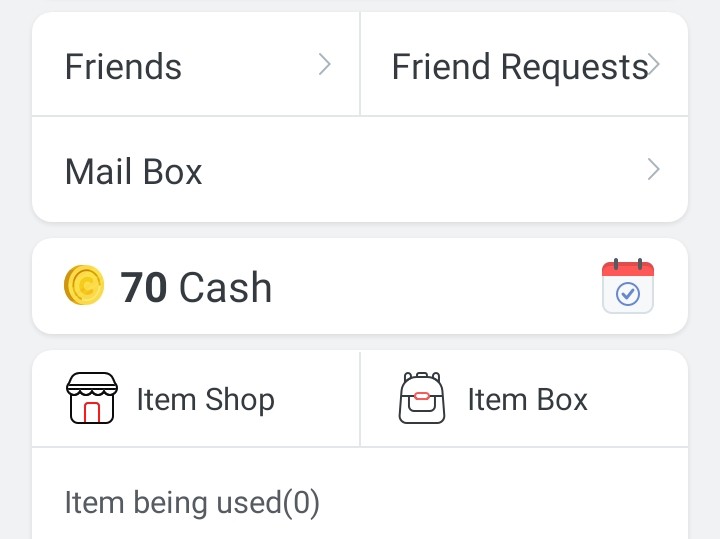Viewport: 720px width, 539px height.
Task: Click the red door of the shop icon
Action: 92,411
